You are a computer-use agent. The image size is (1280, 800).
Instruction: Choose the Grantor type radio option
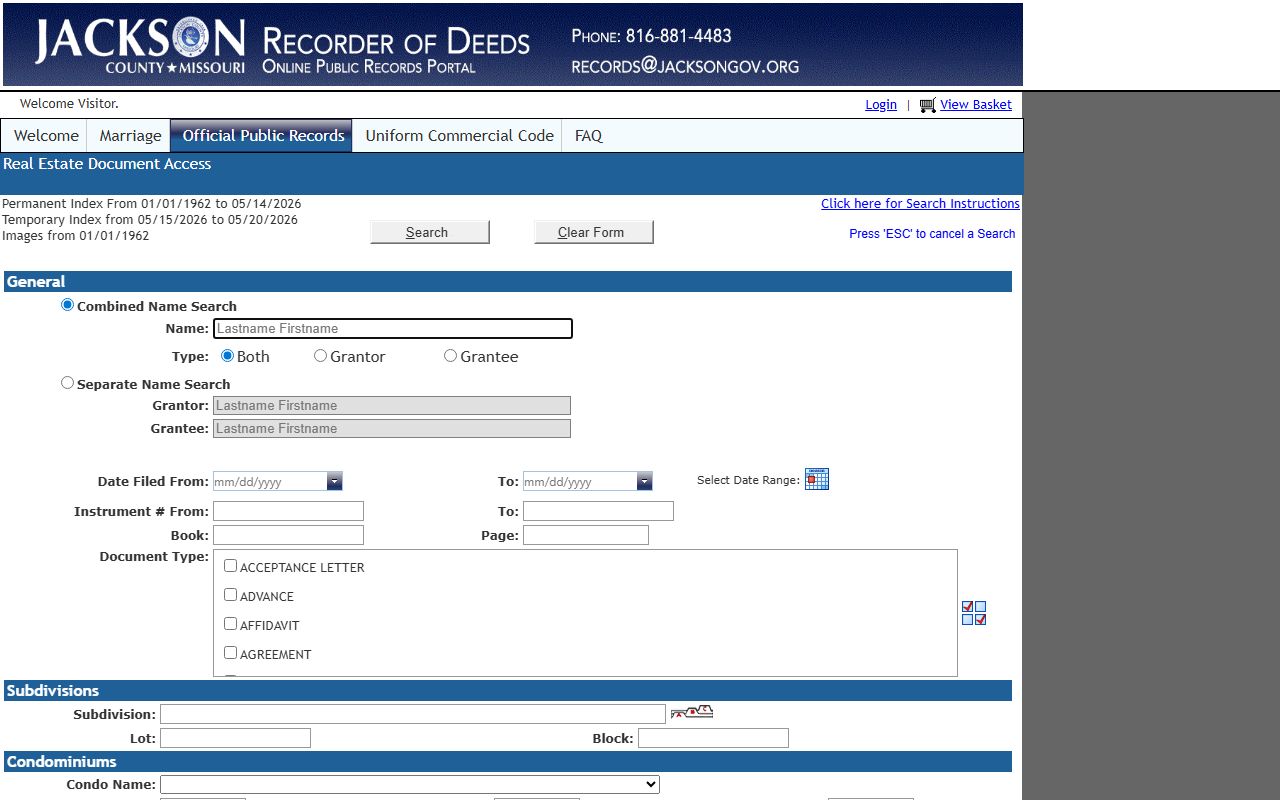coord(320,355)
